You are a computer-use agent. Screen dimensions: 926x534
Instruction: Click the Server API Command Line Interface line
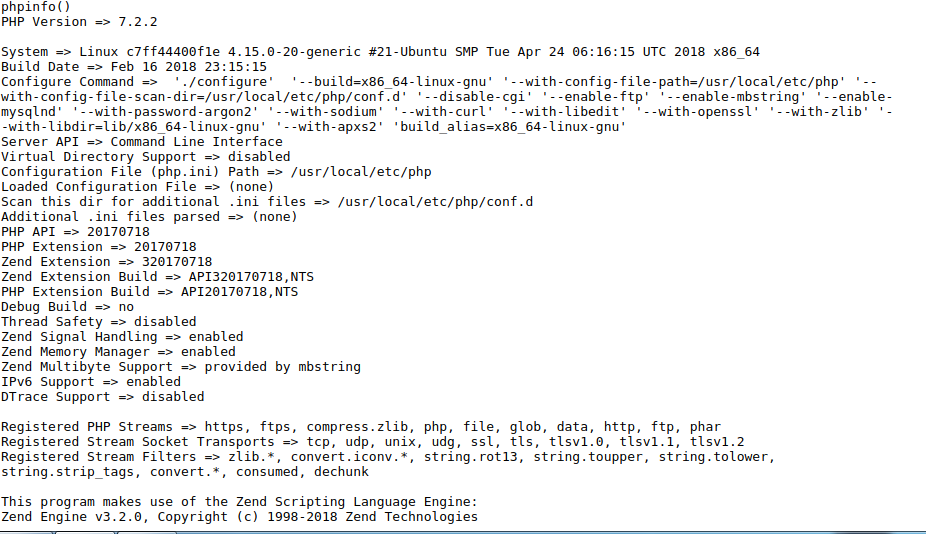click(142, 142)
